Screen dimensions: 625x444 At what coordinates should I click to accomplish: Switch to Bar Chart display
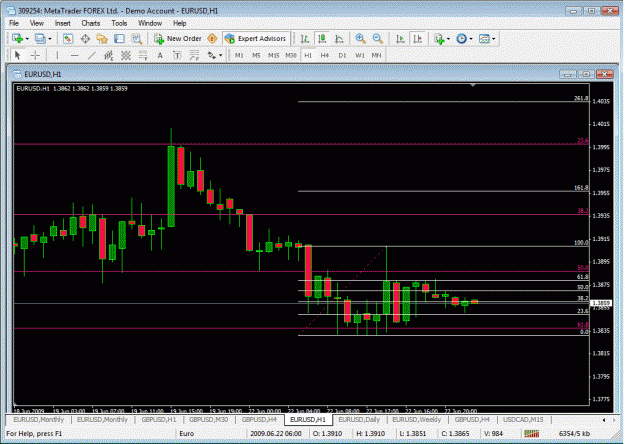[305, 39]
